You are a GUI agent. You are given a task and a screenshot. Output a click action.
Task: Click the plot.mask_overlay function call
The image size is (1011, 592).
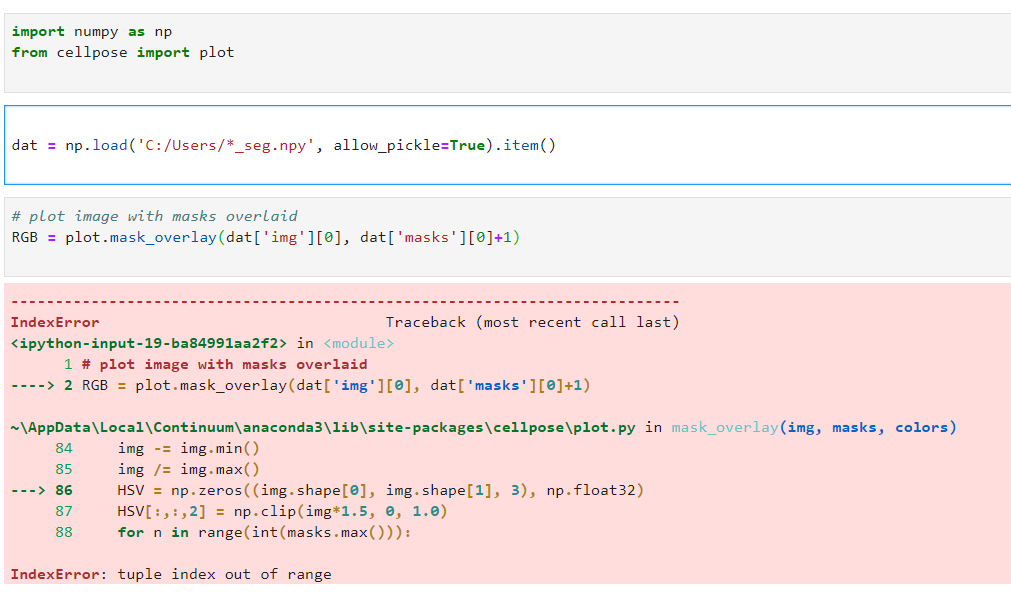pos(135,237)
